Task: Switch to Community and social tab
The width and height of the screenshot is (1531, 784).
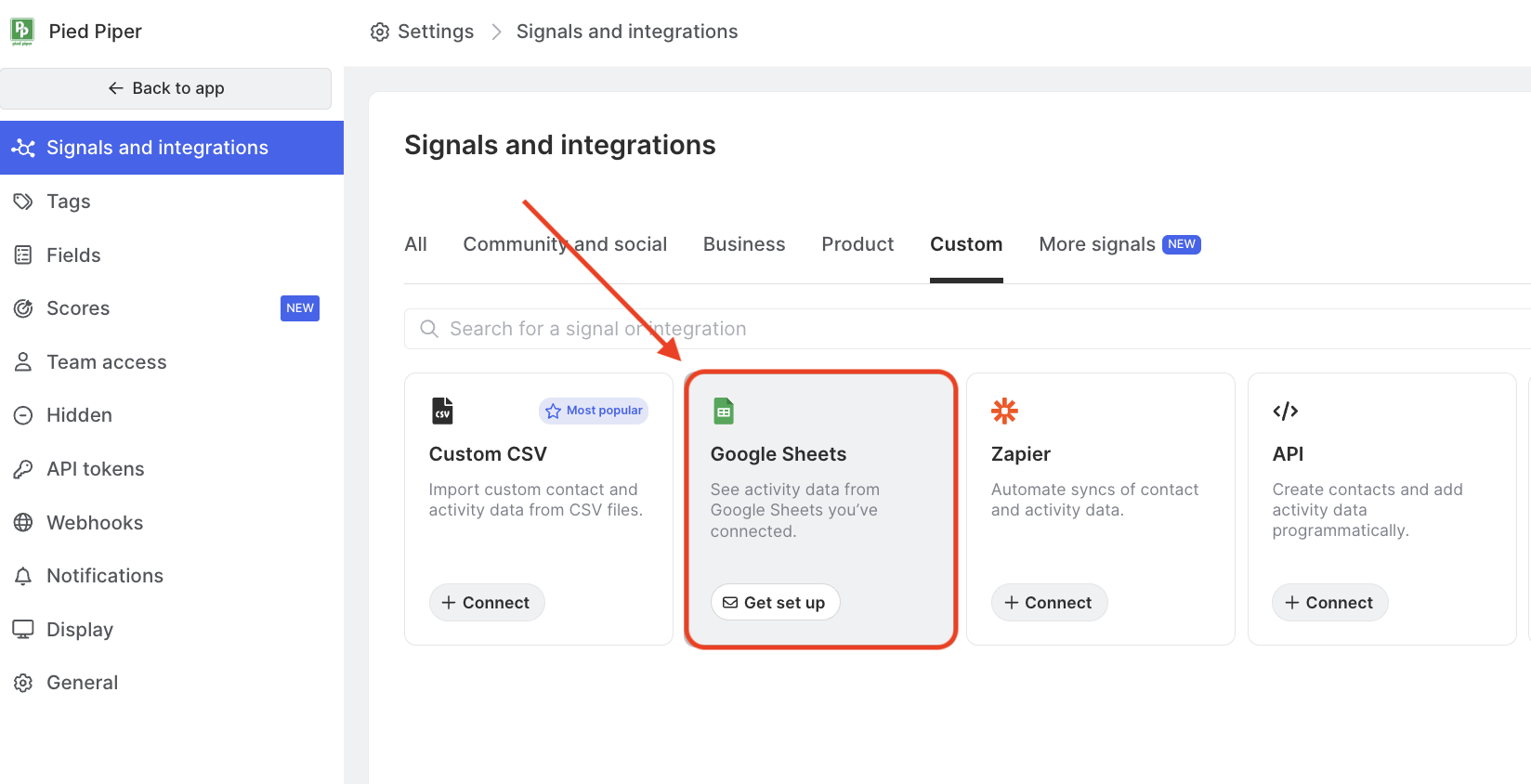Action: pos(565,244)
